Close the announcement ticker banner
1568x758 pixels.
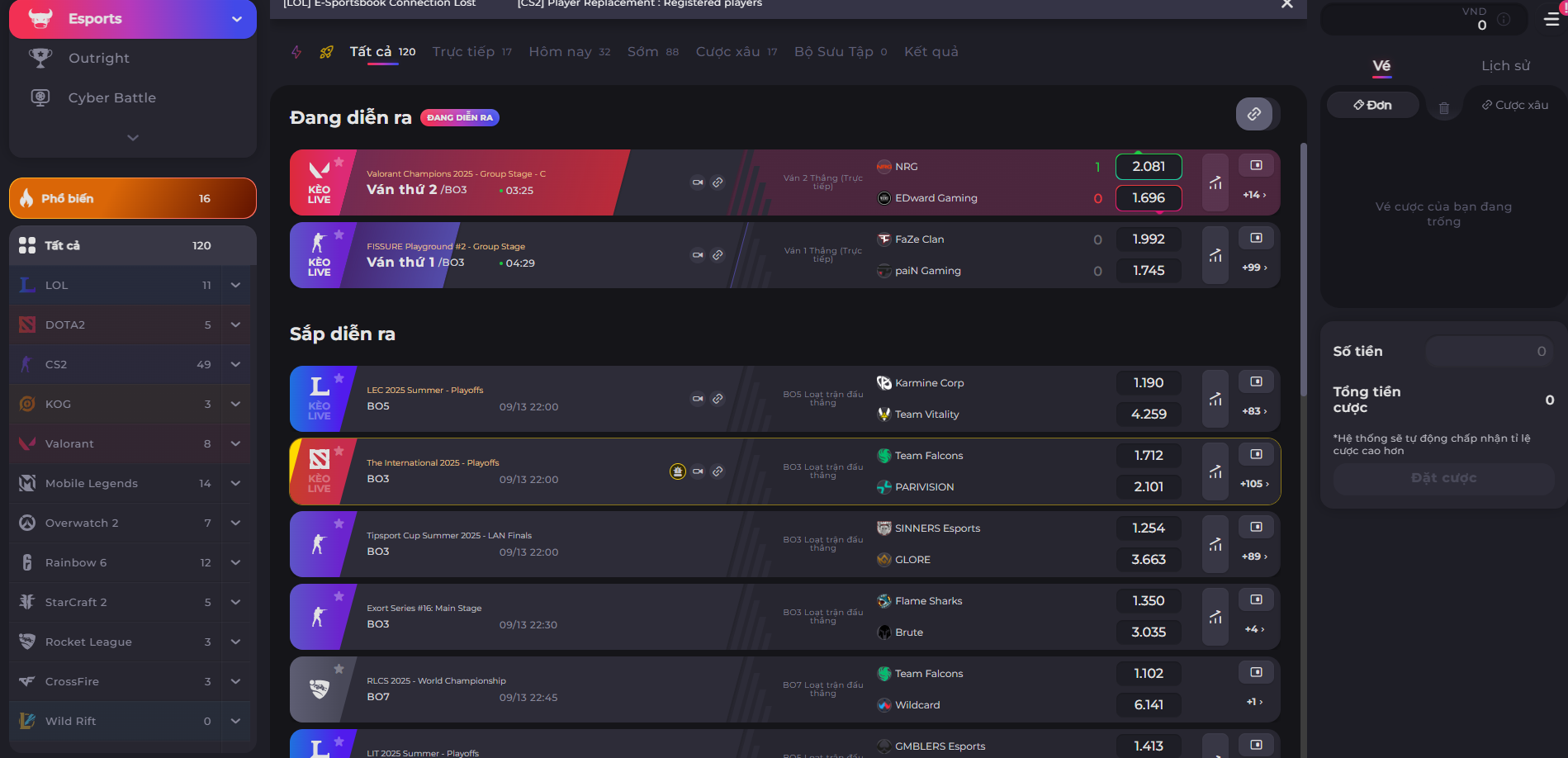1287,4
